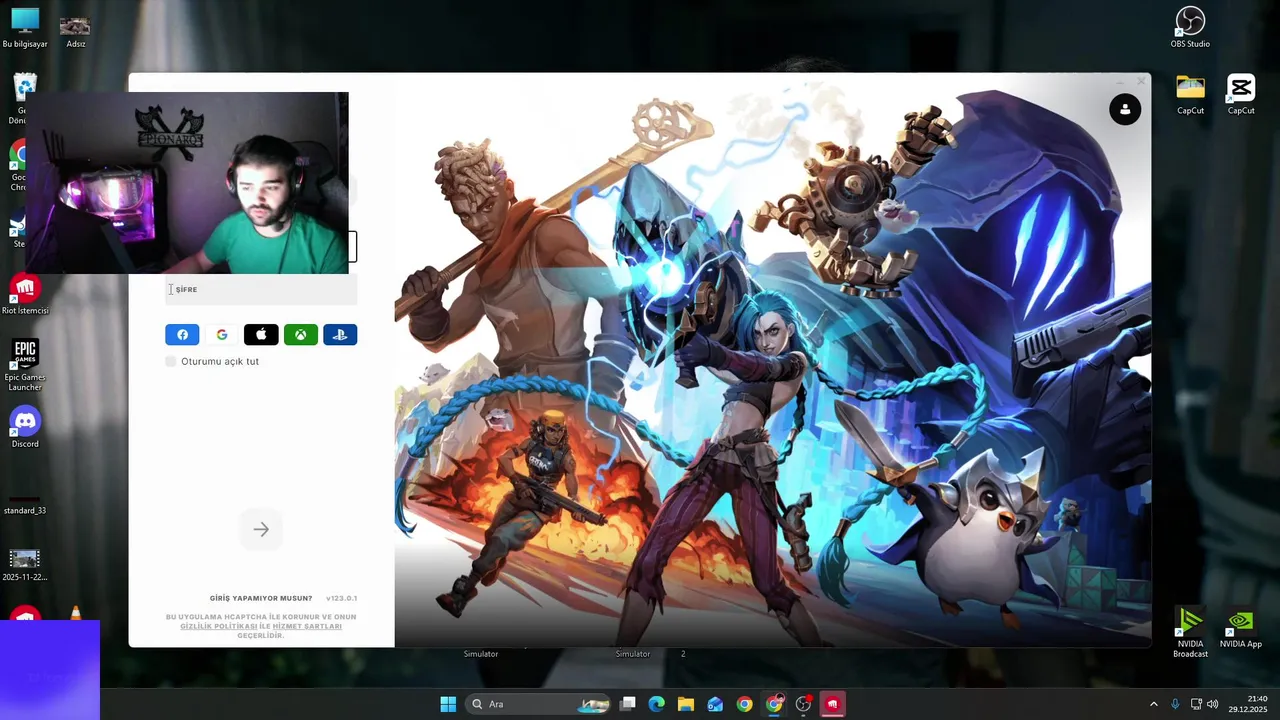Viewport: 1280px width, 720px height.
Task: Open the Chrome profile window taskbar icon
Action: point(774,704)
